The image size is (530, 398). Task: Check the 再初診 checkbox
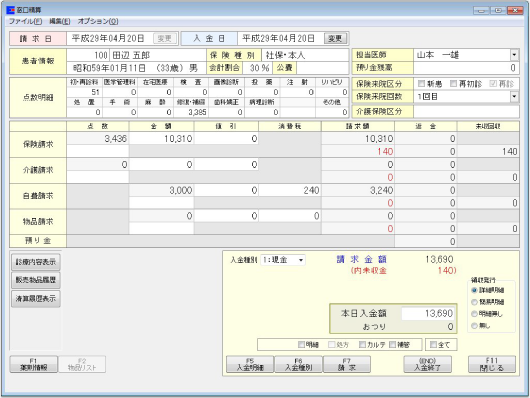[454, 84]
